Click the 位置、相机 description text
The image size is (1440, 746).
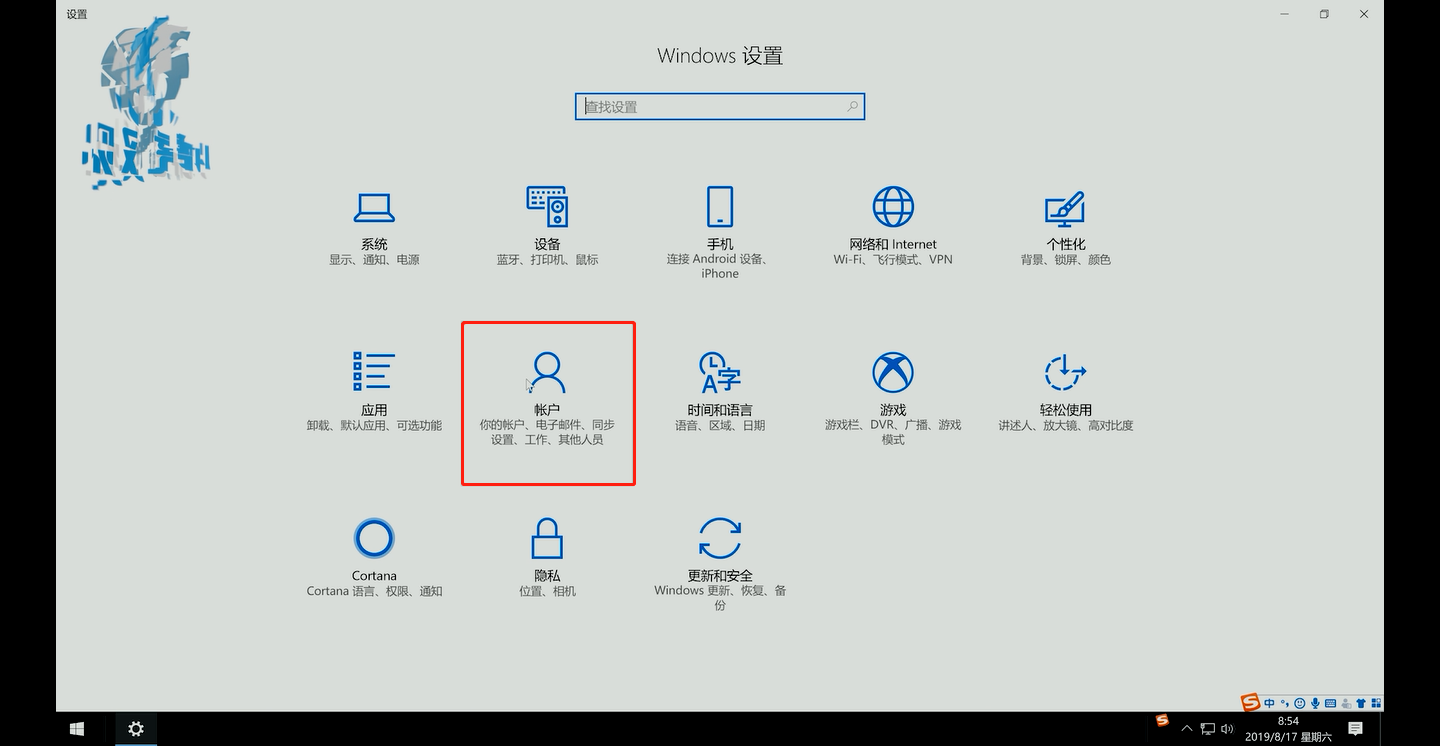pos(547,592)
